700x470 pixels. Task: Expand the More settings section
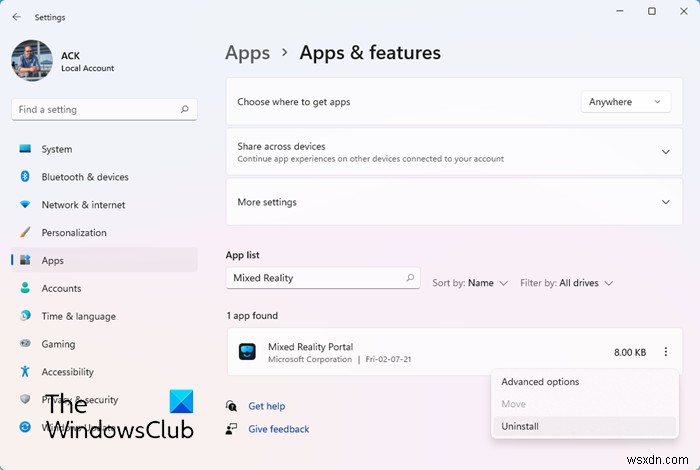454,202
